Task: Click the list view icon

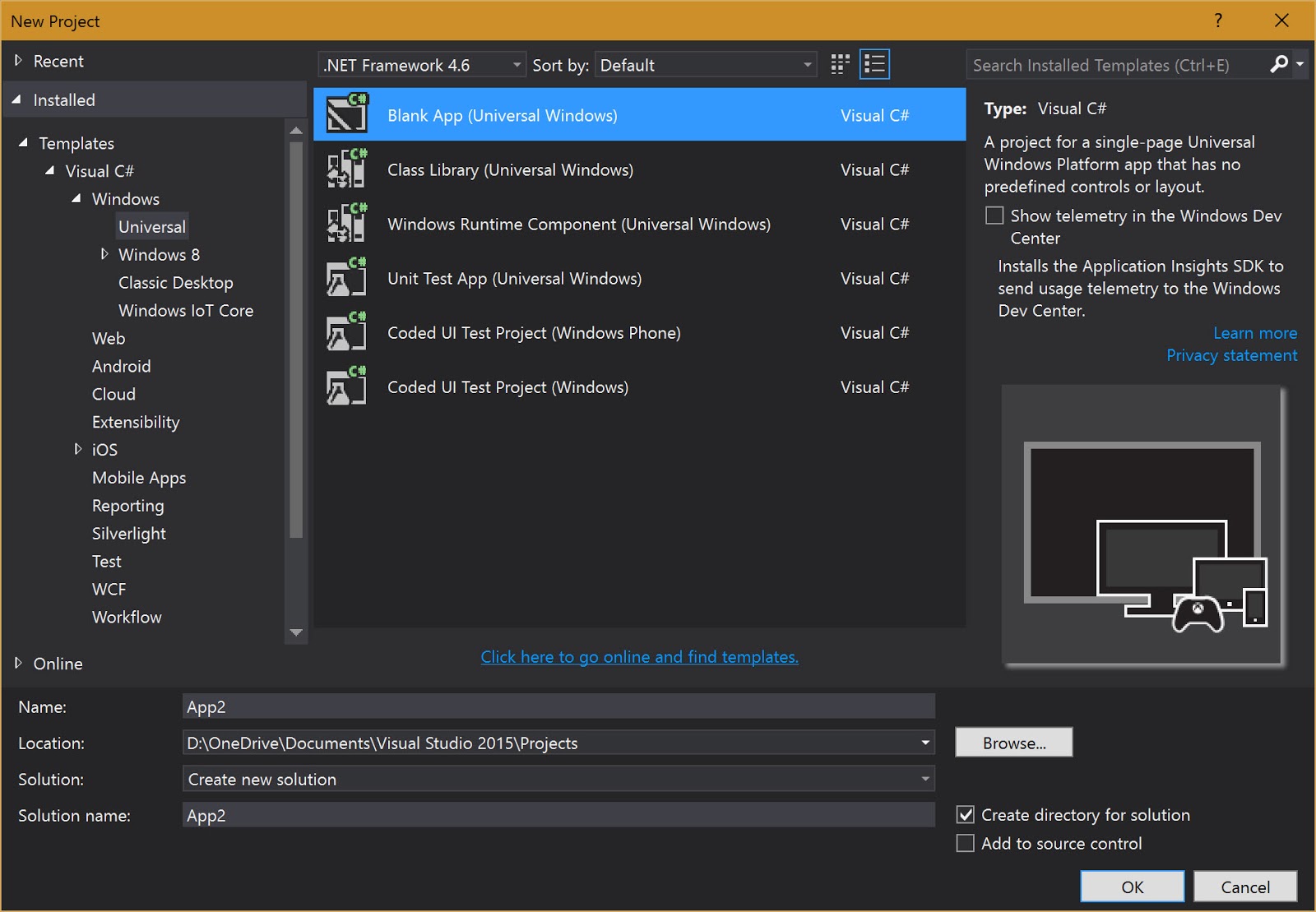Action: pyautogui.click(x=874, y=63)
